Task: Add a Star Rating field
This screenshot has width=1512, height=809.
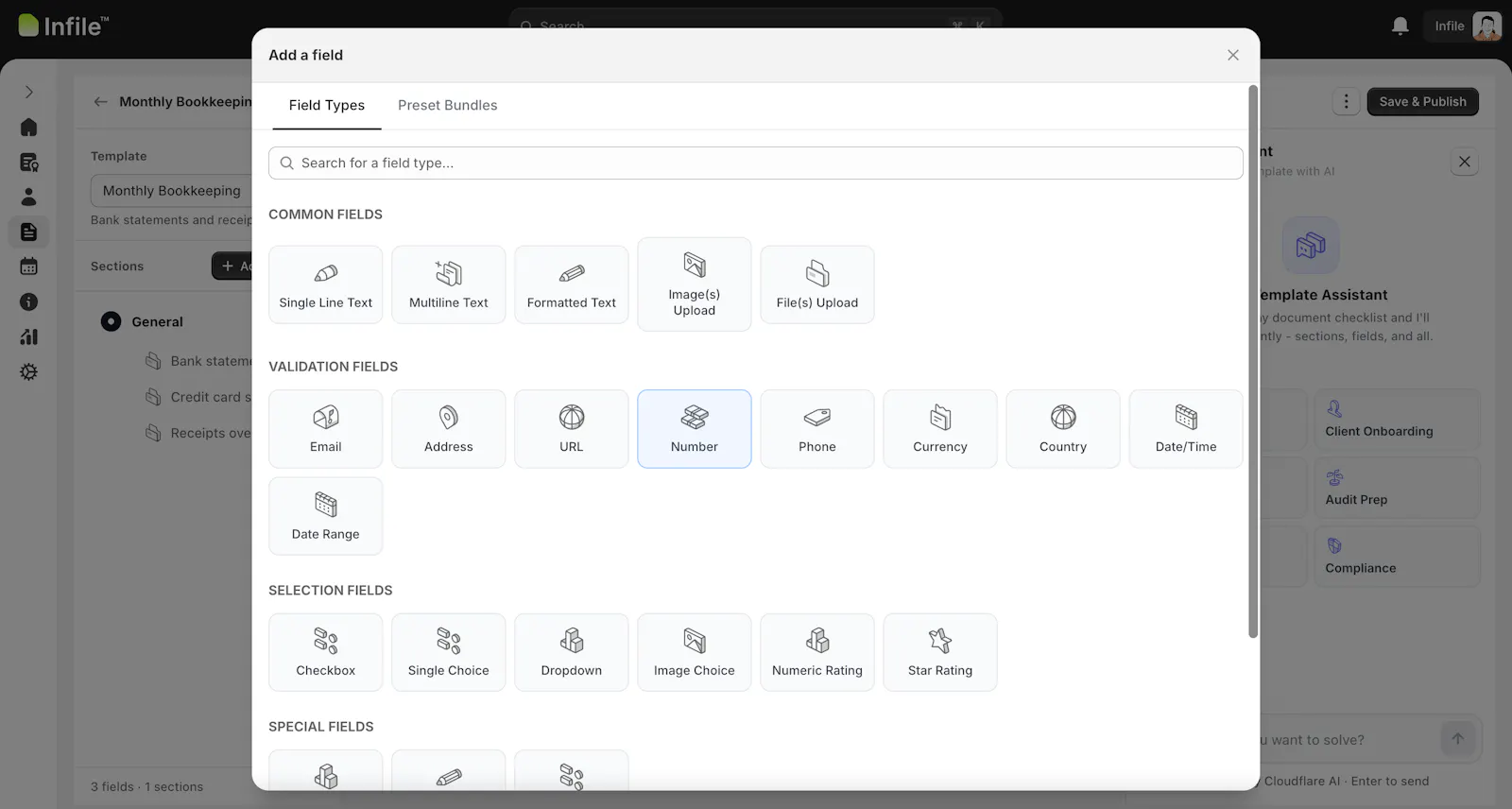Action: [x=939, y=652]
